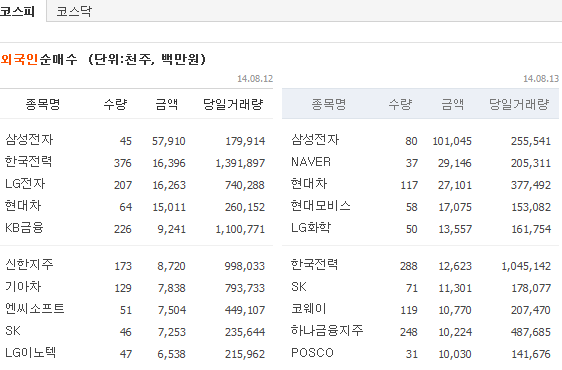Select the amount 6,538 for LG이노텍
The height and width of the screenshot is (370, 562).
point(172,355)
